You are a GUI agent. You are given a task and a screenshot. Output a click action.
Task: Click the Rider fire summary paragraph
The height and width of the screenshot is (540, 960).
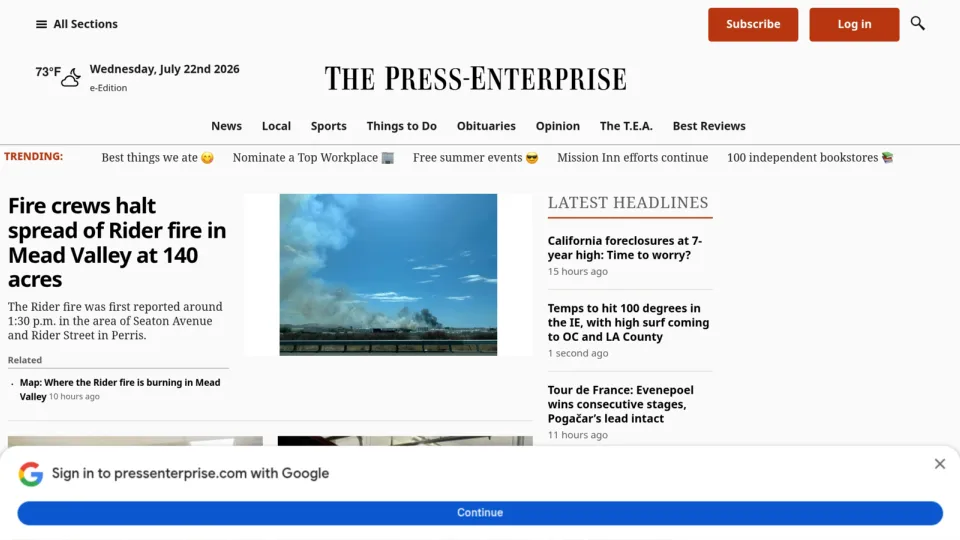tap(115, 321)
